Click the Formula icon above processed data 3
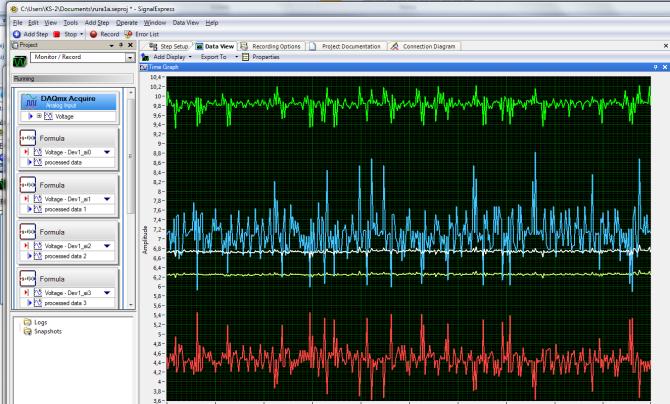The image size is (670, 404). pyautogui.click(x=28, y=278)
